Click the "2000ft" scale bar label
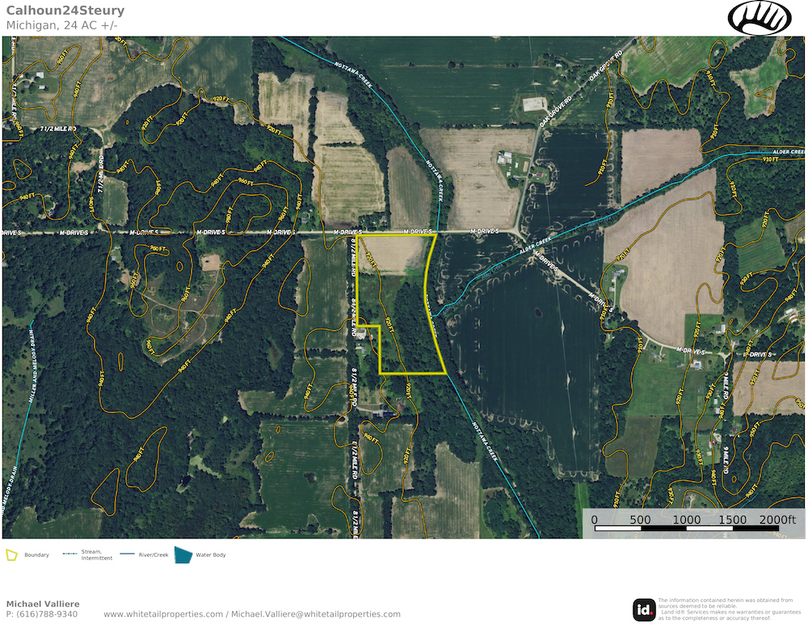The image size is (808, 625). tap(777, 519)
